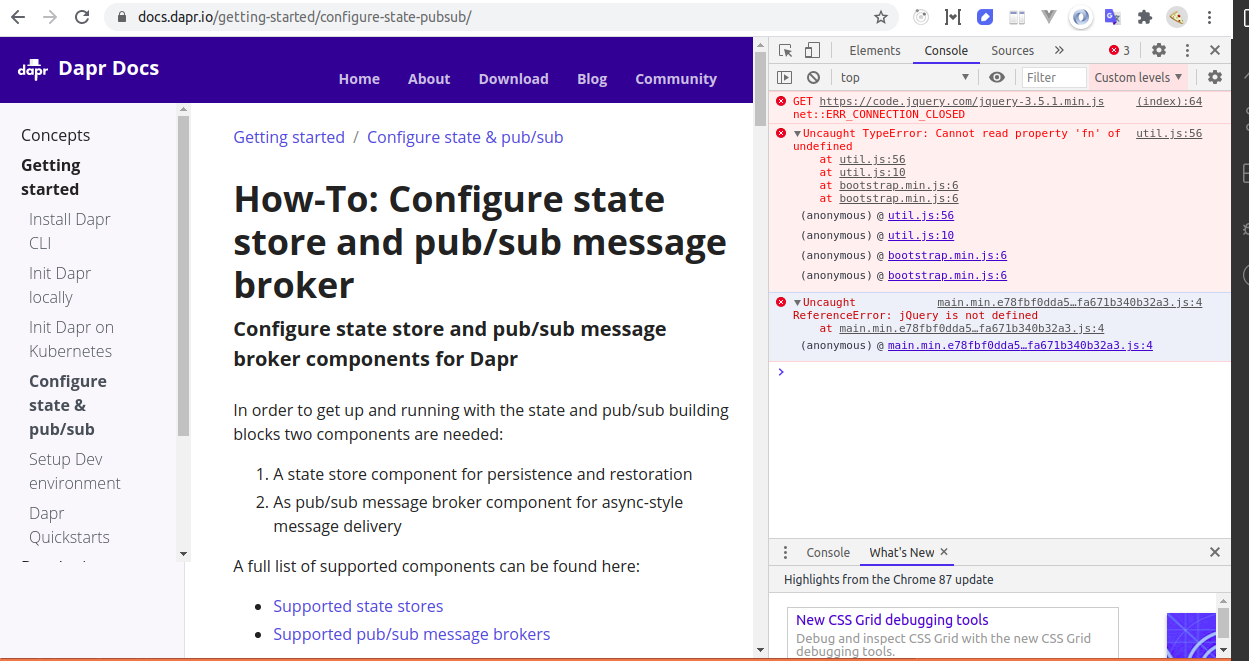Click the sidebar scrollbar down arrow
This screenshot has height=661, width=1249.
pos(183,553)
